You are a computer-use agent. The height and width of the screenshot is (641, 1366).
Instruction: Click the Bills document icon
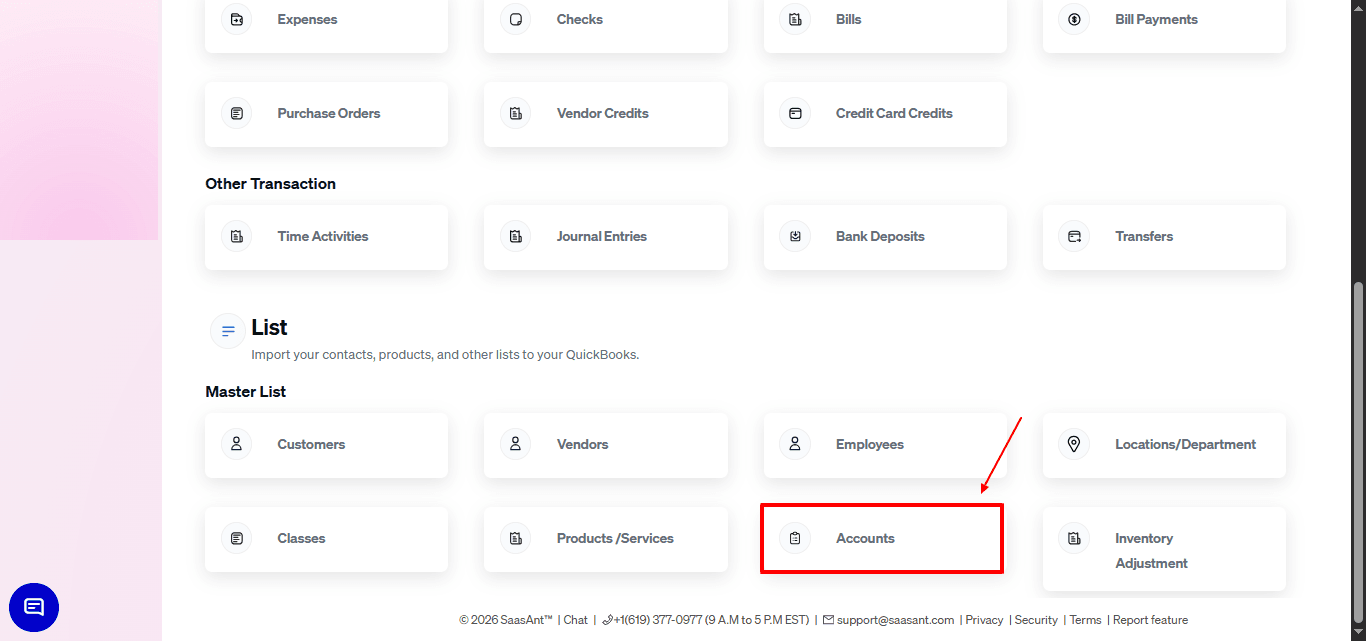click(x=794, y=18)
